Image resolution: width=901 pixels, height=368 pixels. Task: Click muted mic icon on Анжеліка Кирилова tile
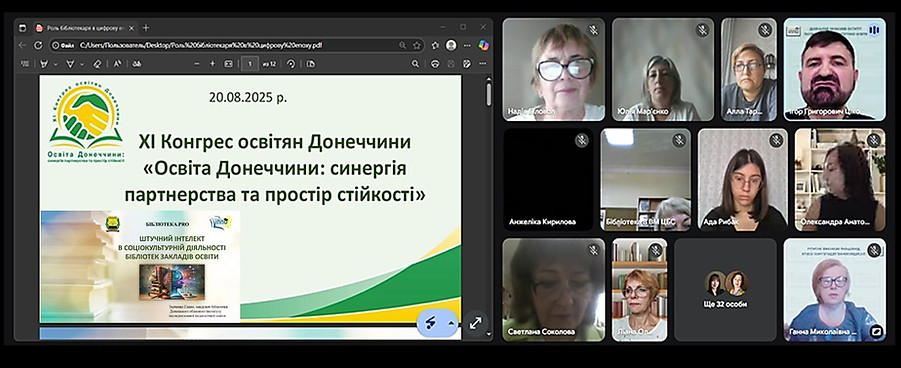point(582,140)
